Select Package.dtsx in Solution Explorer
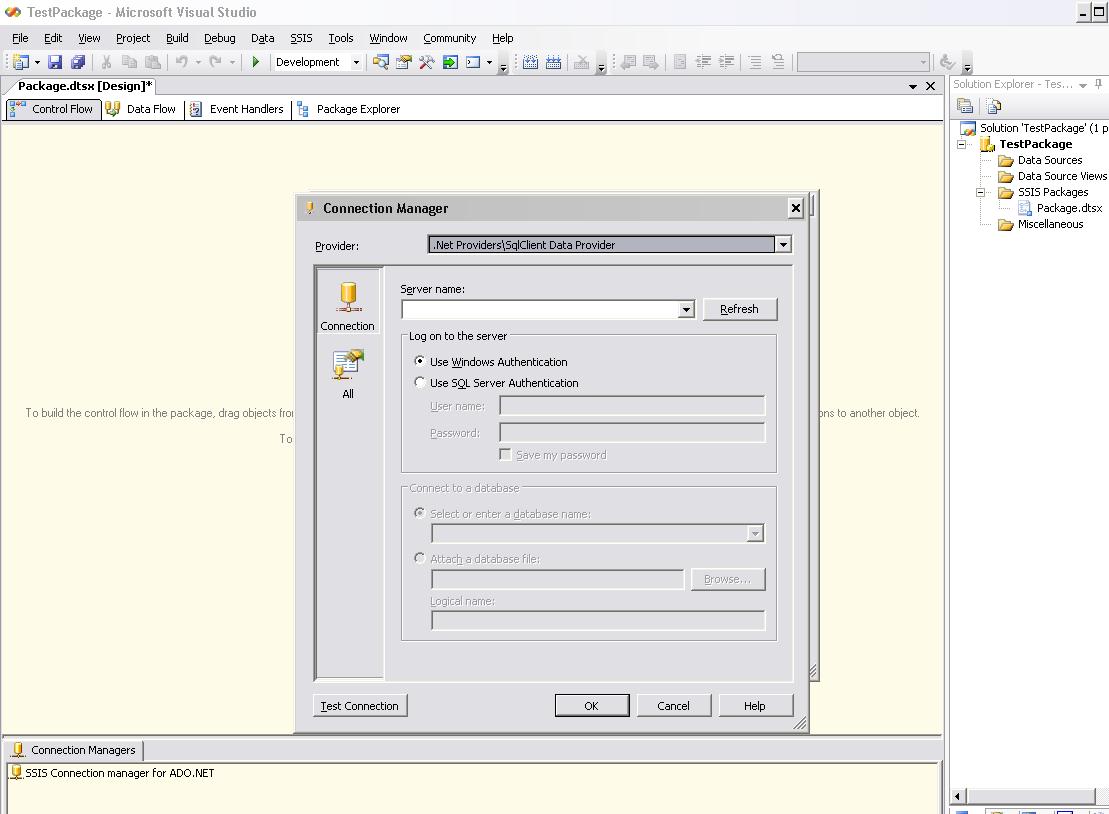Viewport: 1109px width, 814px height. (1068, 208)
